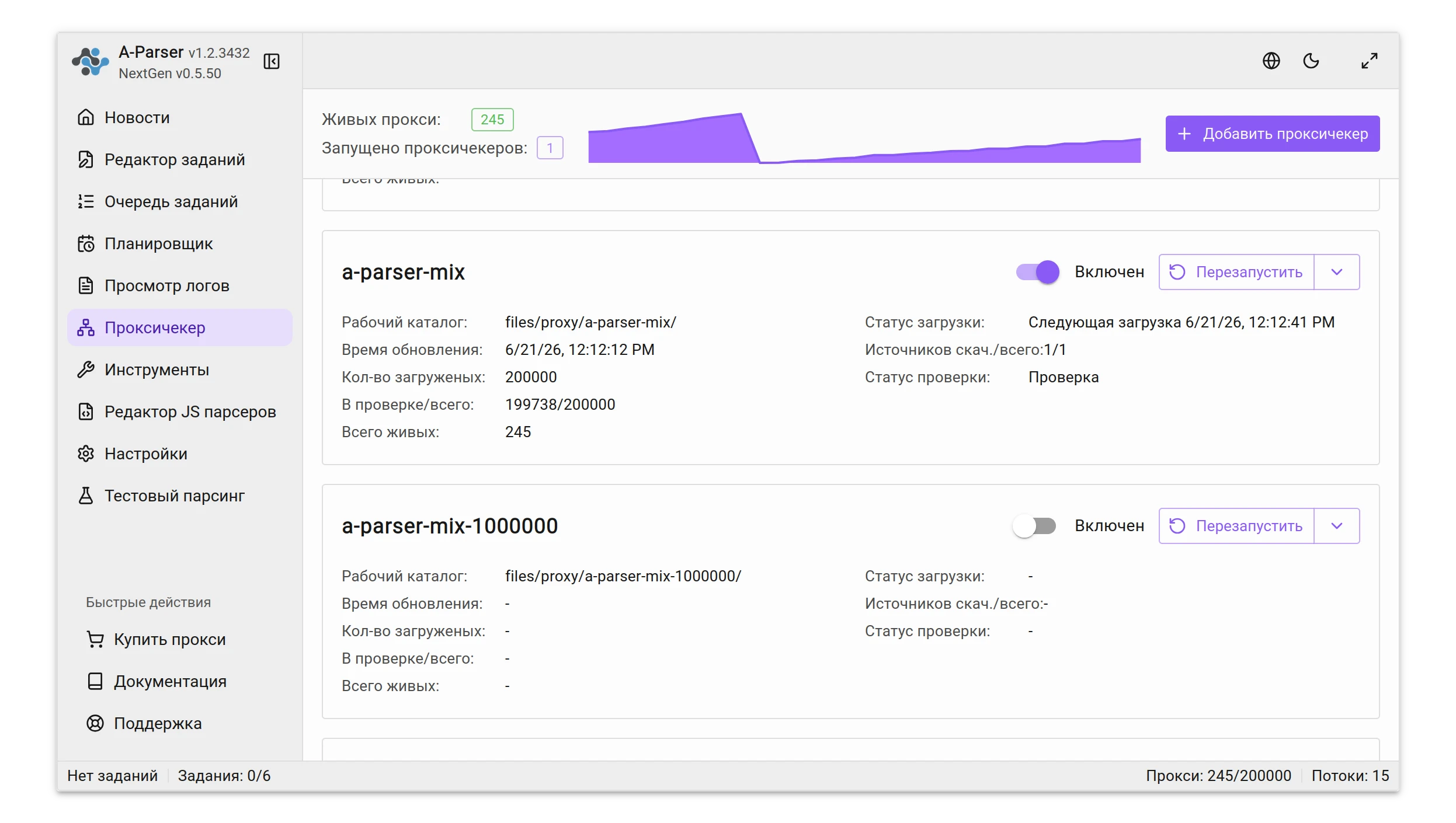
Task: Click the status bar text Прокси: 245/200000
Action: [x=1218, y=776]
